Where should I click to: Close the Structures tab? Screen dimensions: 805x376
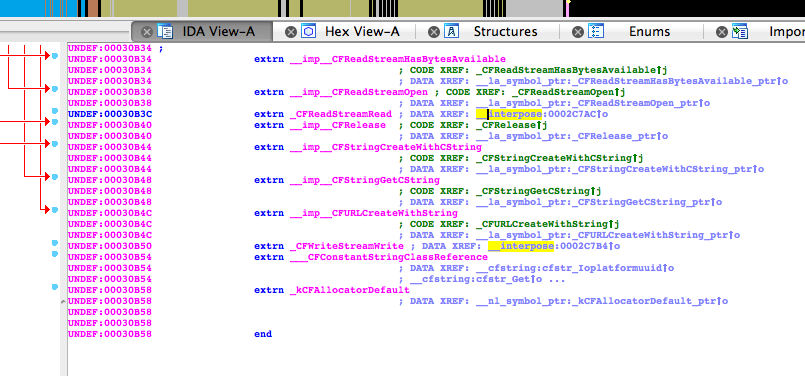tap(434, 32)
